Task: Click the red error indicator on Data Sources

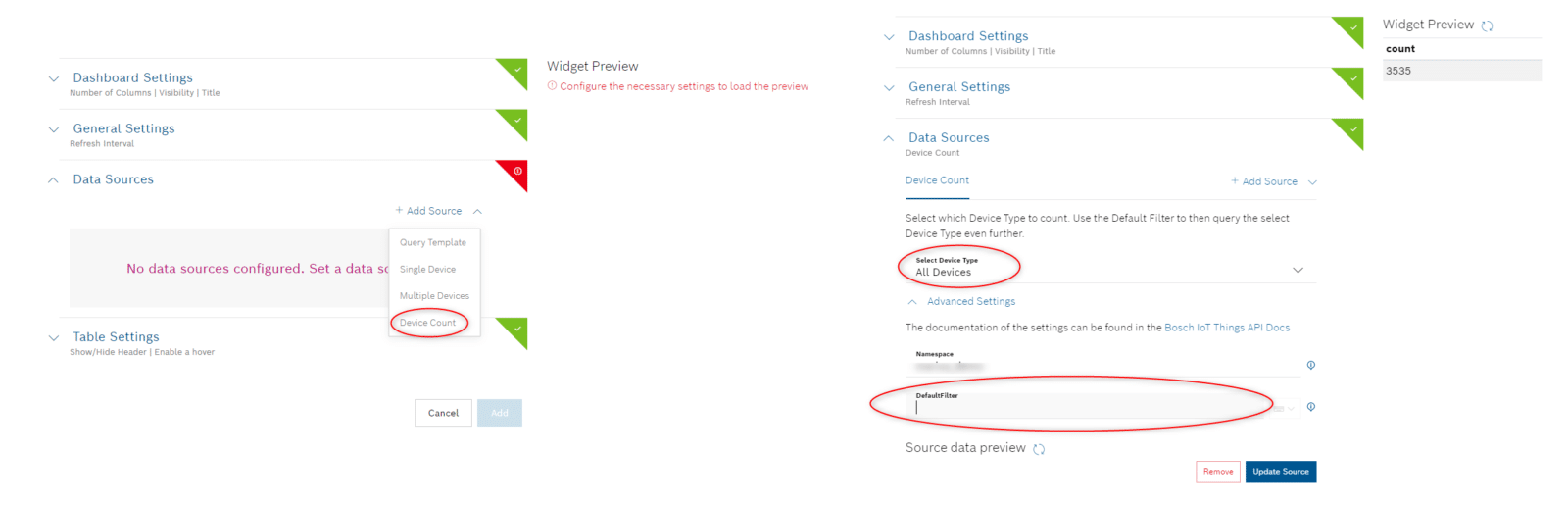Action: click(517, 171)
